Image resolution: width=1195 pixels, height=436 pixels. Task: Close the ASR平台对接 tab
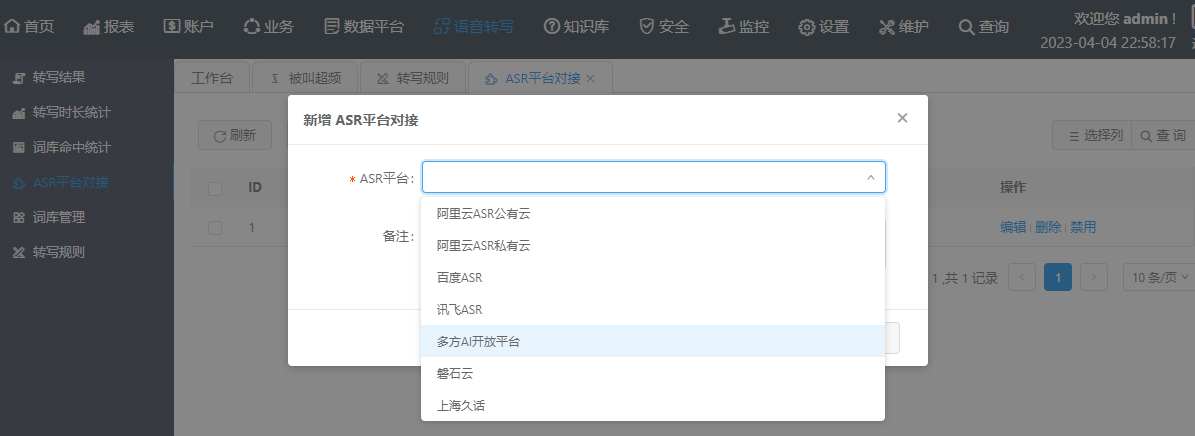pyautogui.click(x=590, y=78)
